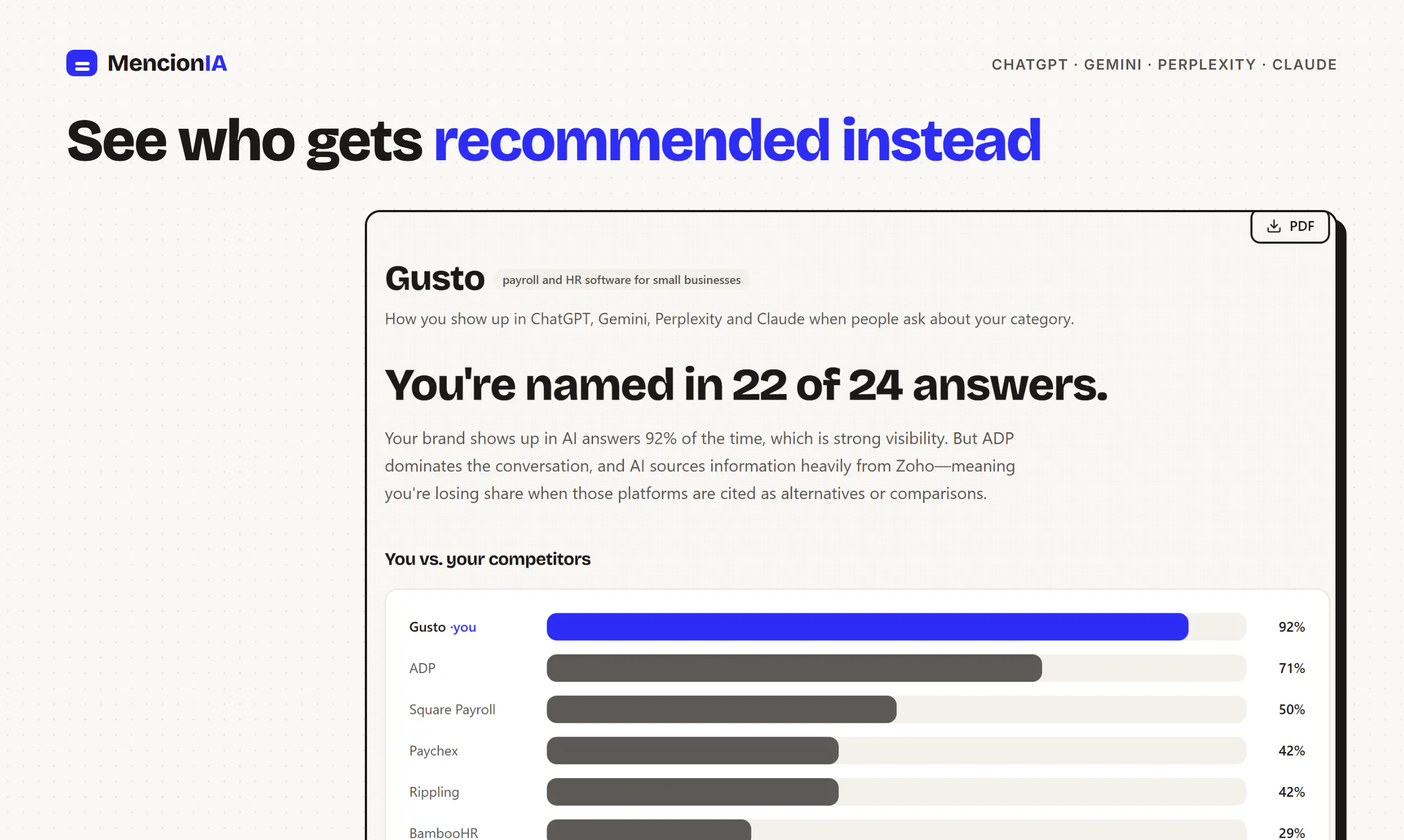
Task: Click the MencionIA logo icon
Action: (81, 63)
